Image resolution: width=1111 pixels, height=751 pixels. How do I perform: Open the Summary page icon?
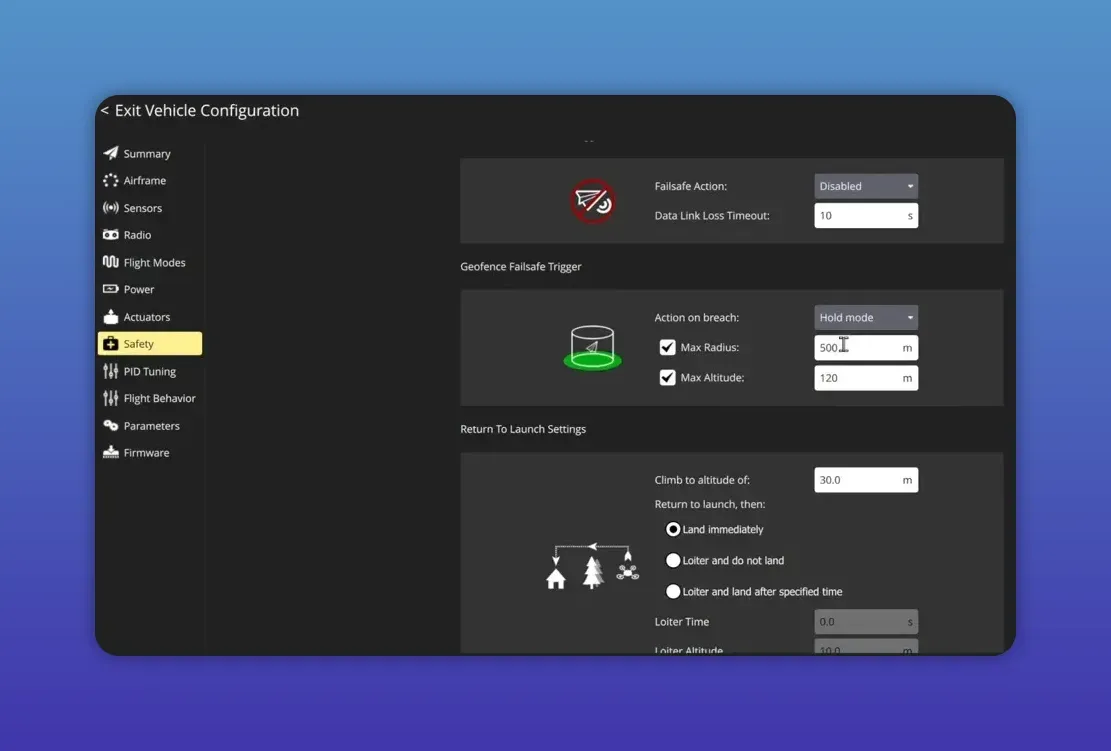pos(112,153)
